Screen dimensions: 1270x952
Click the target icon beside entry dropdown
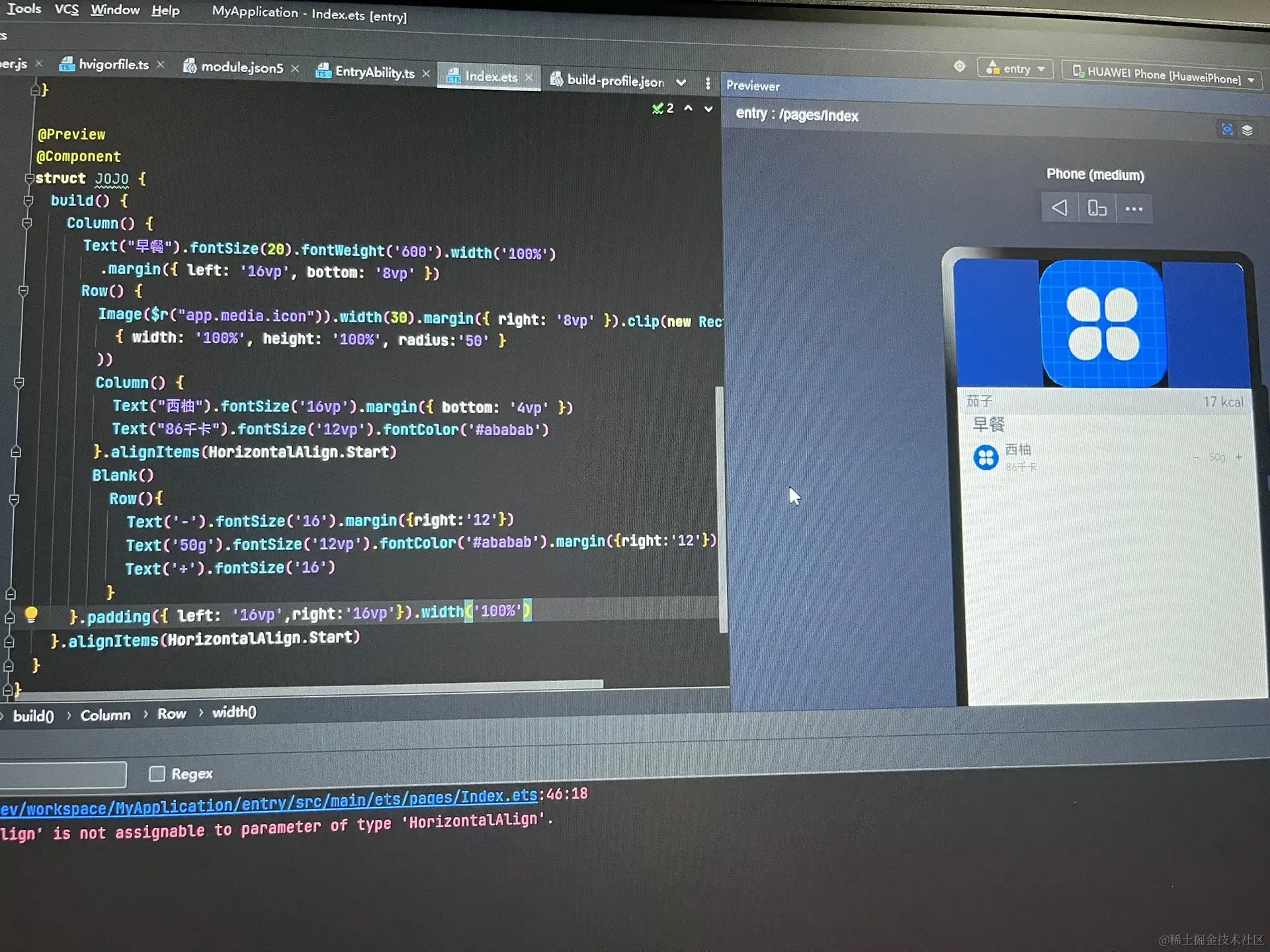pos(960,66)
